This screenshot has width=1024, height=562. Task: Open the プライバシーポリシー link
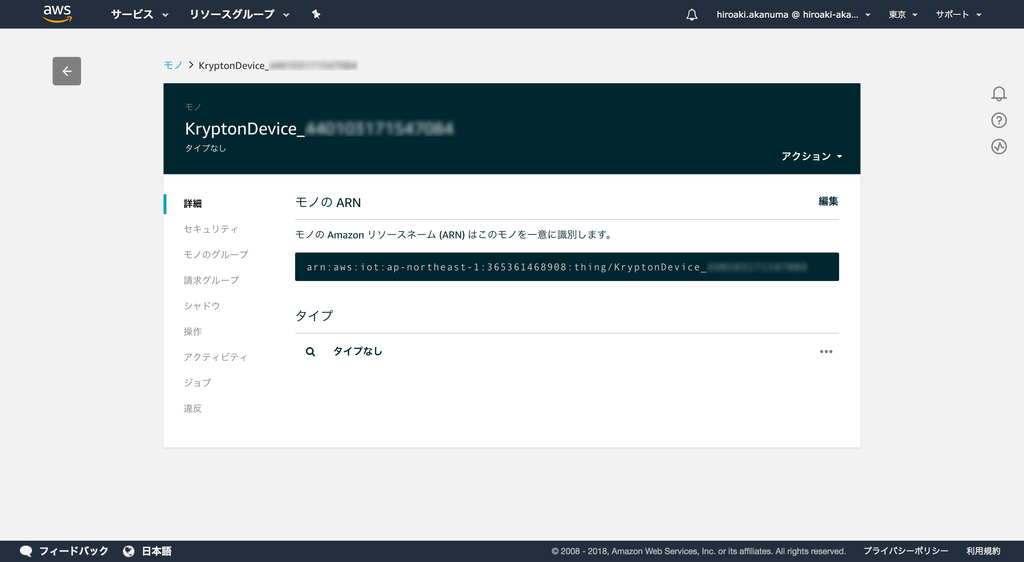tap(906, 551)
